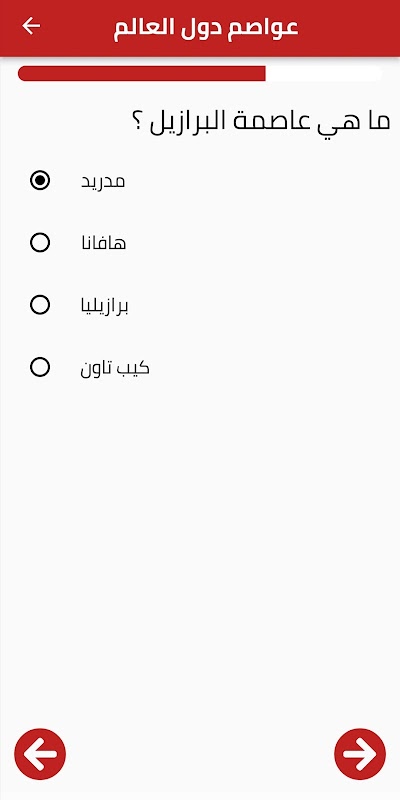
Task: Click the currently selected مدريد option circle
Action: click(x=40, y=181)
